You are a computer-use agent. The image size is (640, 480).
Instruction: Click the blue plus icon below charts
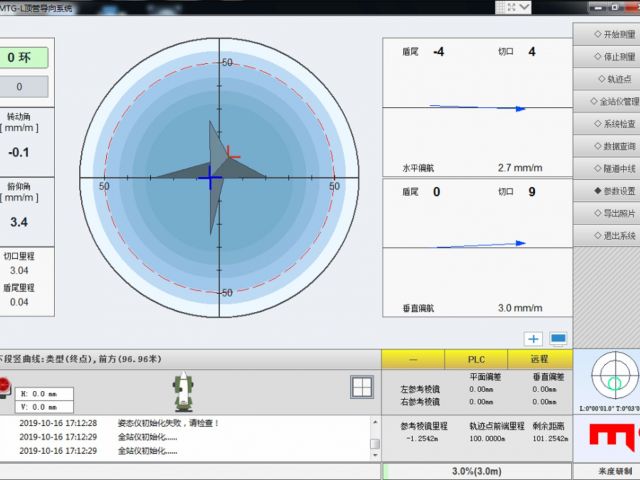pos(533,339)
